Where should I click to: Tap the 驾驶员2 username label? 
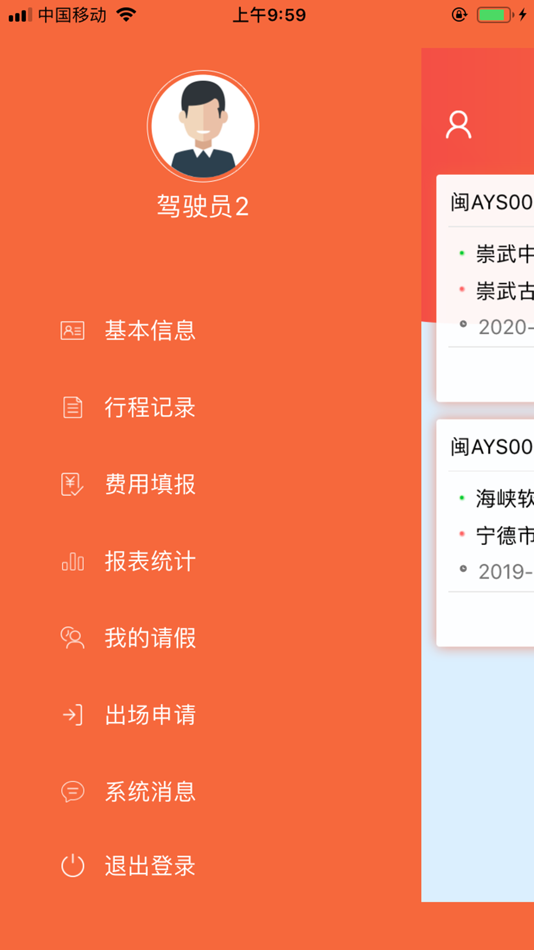click(203, 207)
